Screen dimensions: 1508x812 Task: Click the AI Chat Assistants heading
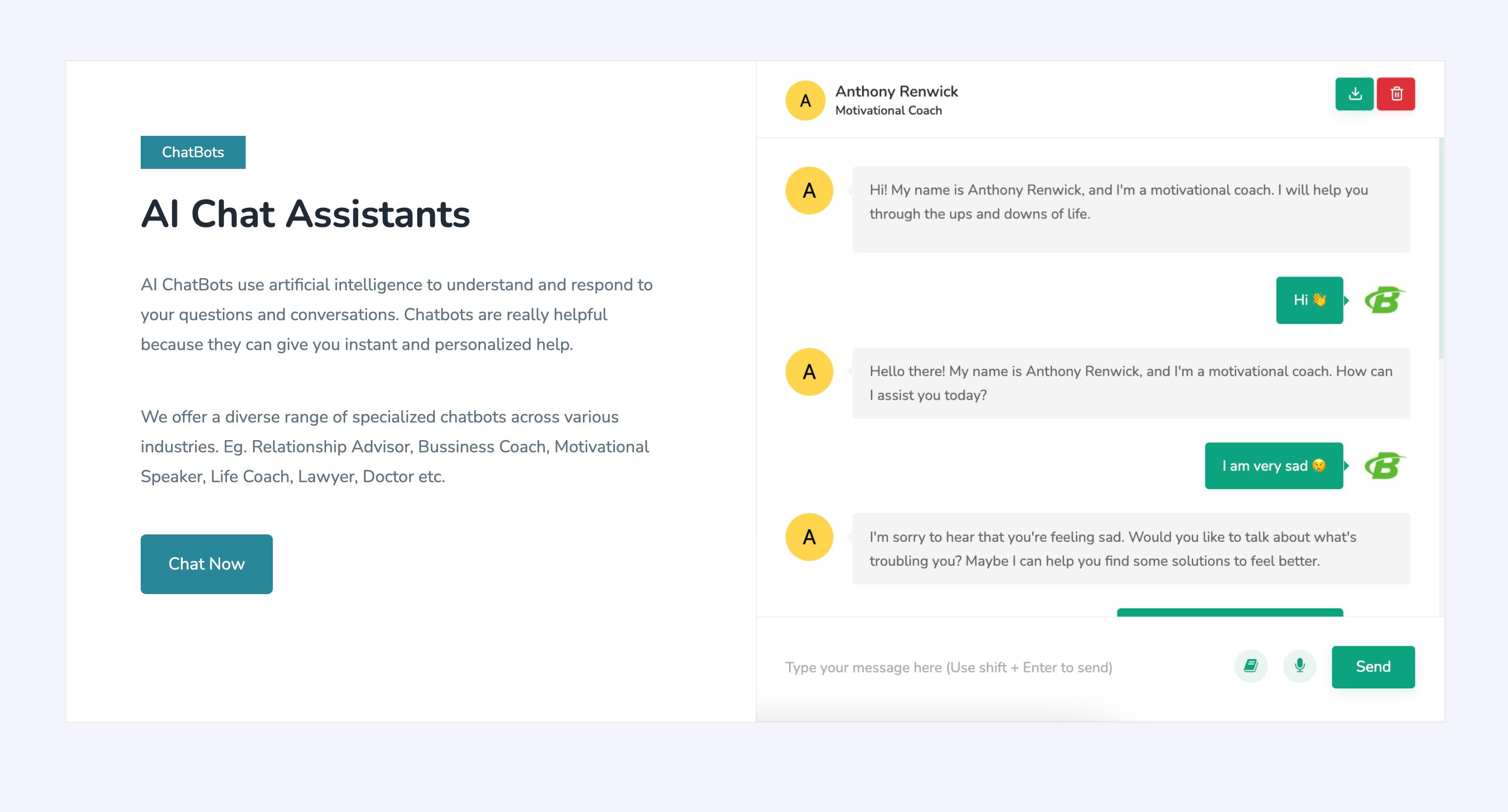[305, 214]
